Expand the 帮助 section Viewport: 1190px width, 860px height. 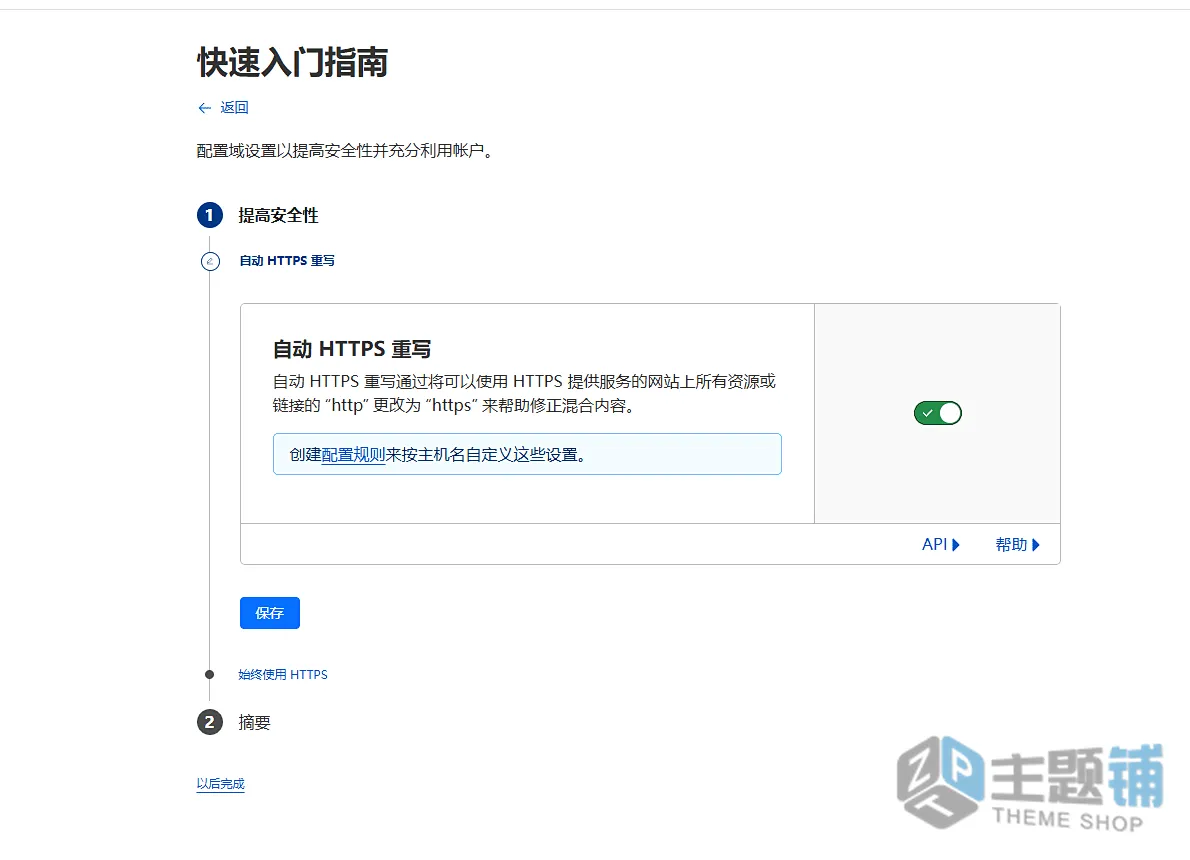pos(1018,544)
